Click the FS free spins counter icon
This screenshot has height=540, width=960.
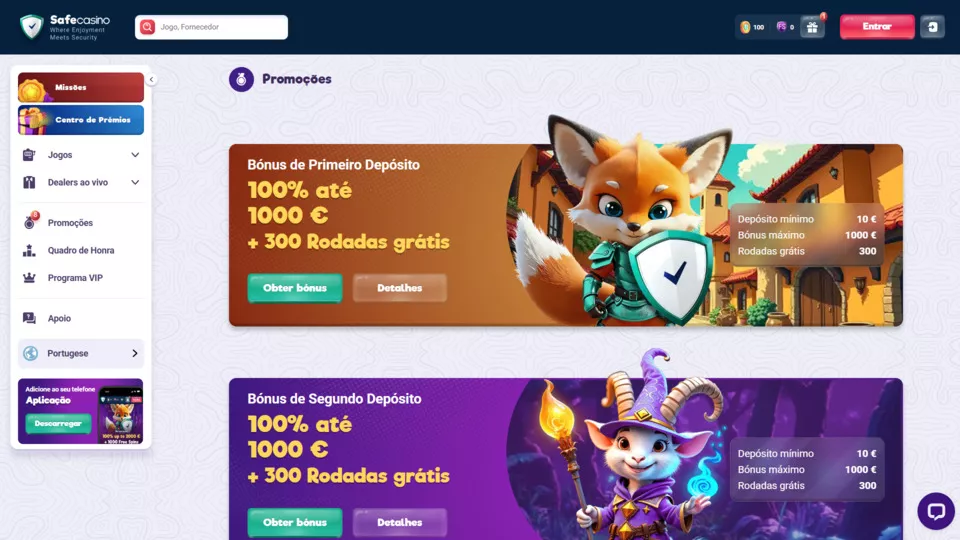coord(781,27)
